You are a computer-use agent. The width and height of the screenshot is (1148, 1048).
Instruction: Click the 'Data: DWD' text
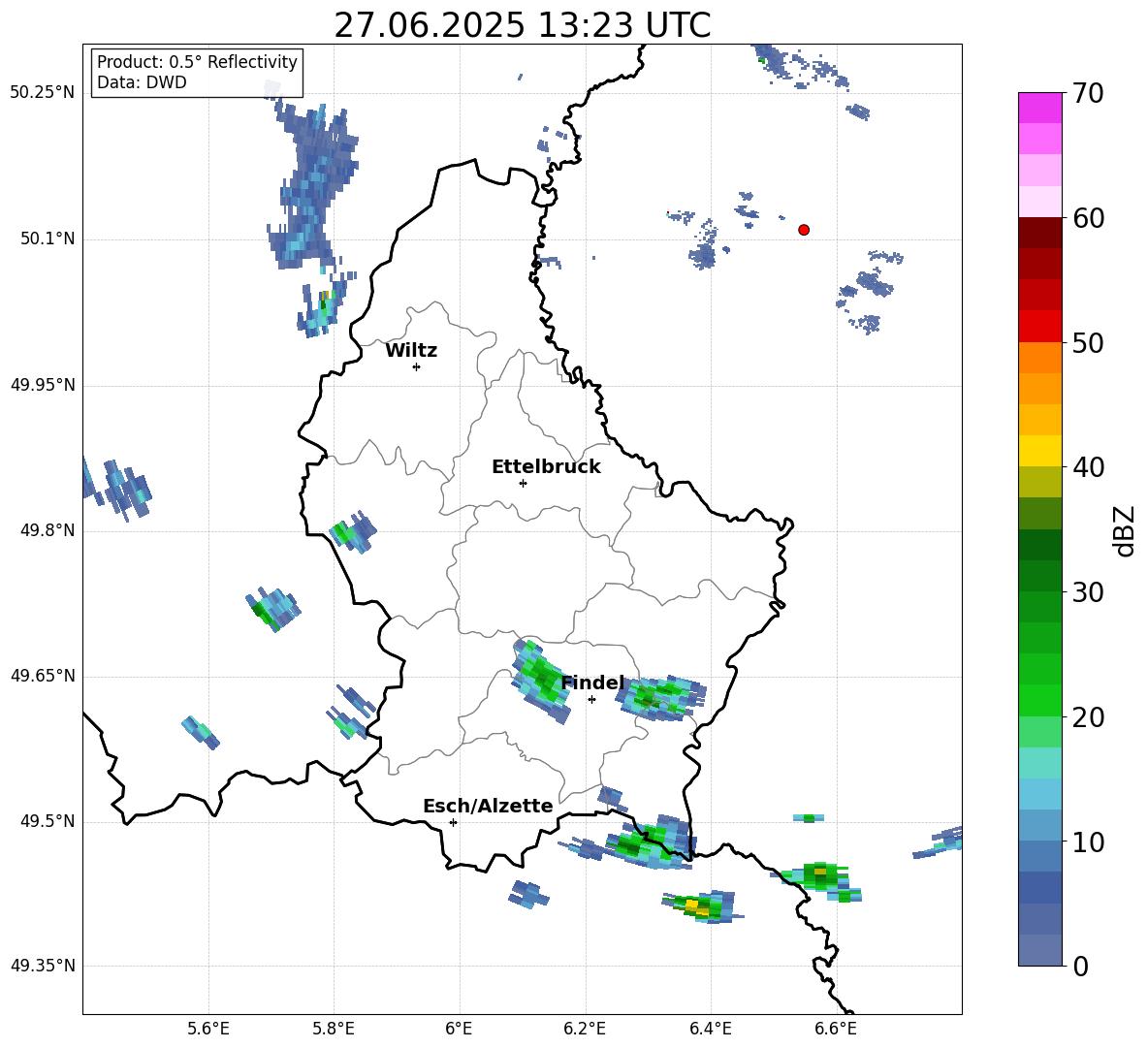click(142, 82)
